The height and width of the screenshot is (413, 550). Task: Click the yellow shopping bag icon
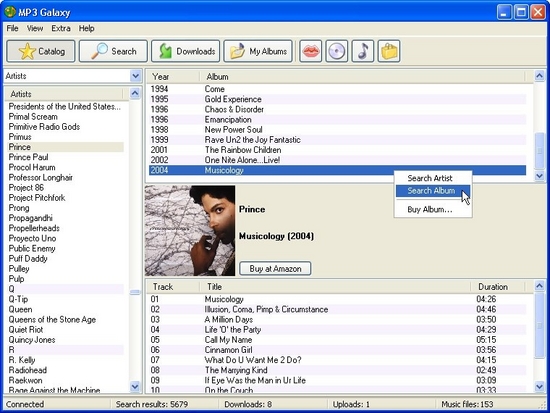tap(389, 51)
